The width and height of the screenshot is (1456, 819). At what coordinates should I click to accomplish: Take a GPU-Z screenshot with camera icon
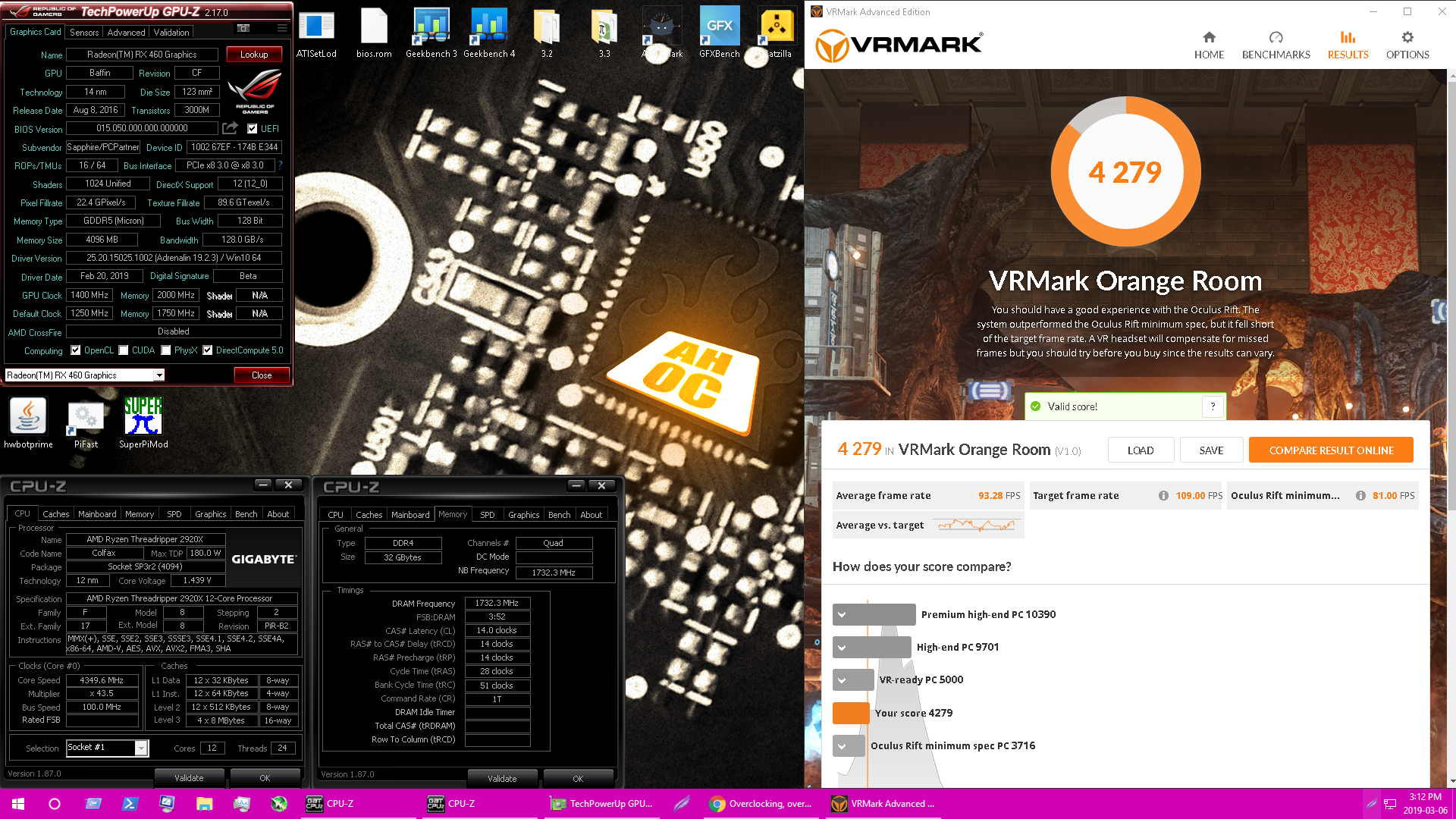(243, 29)
